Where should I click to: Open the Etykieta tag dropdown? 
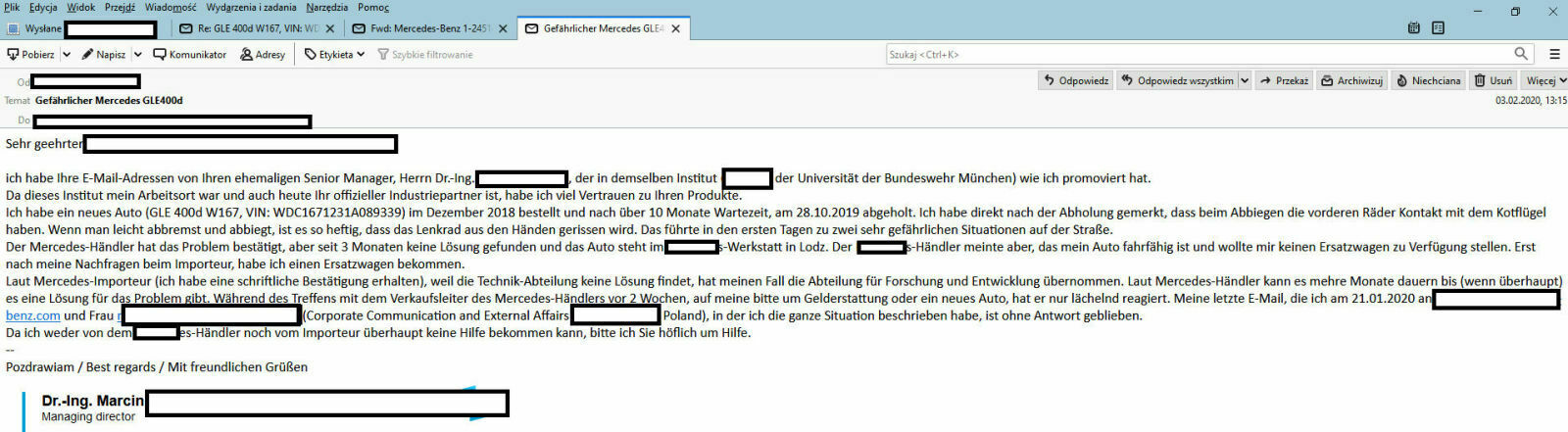pos(334,54)
